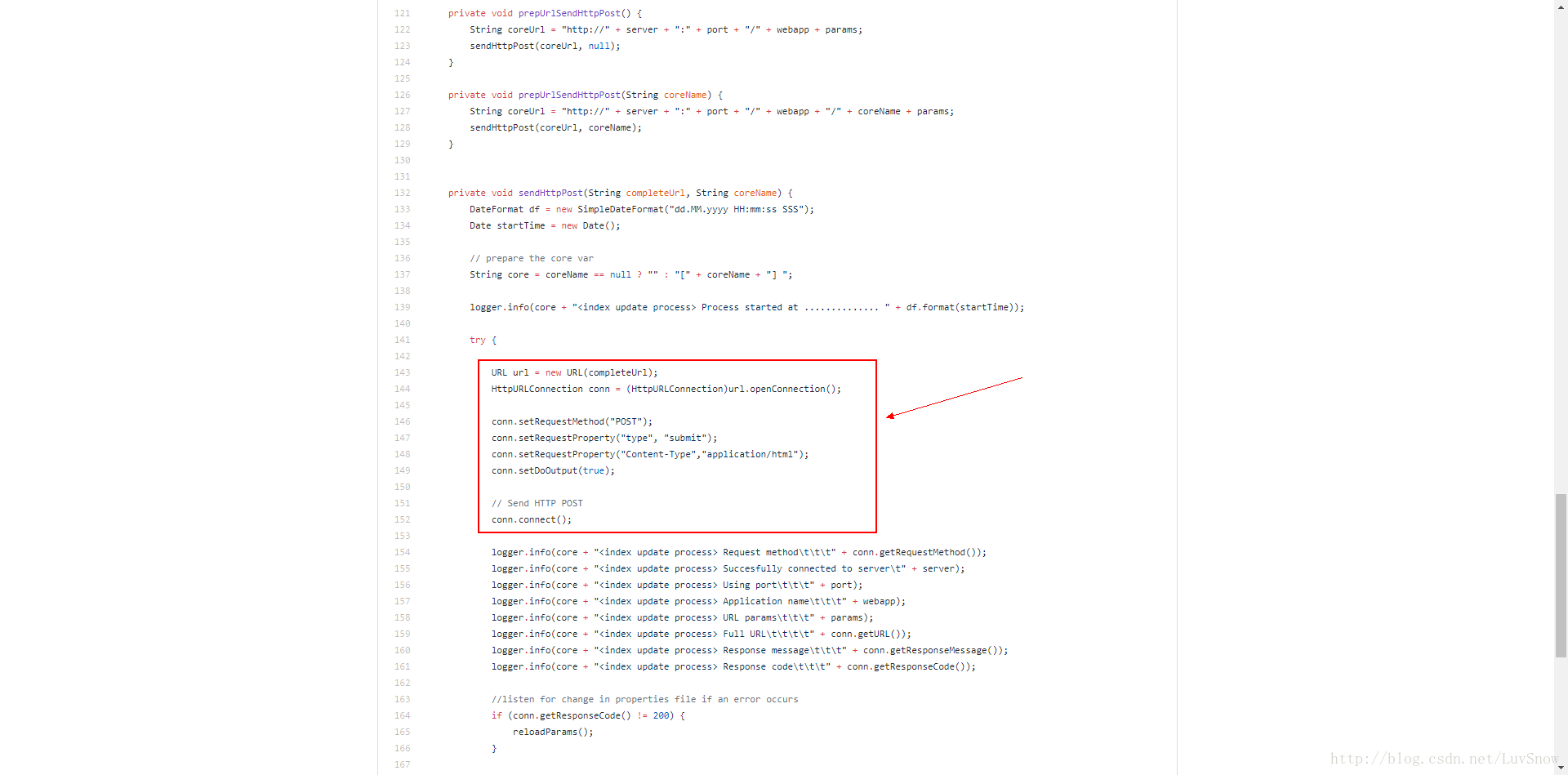1568x775 pixels.
Task: Click the setRequestProperty "type", "submit" line
Action: coord(604,438)
